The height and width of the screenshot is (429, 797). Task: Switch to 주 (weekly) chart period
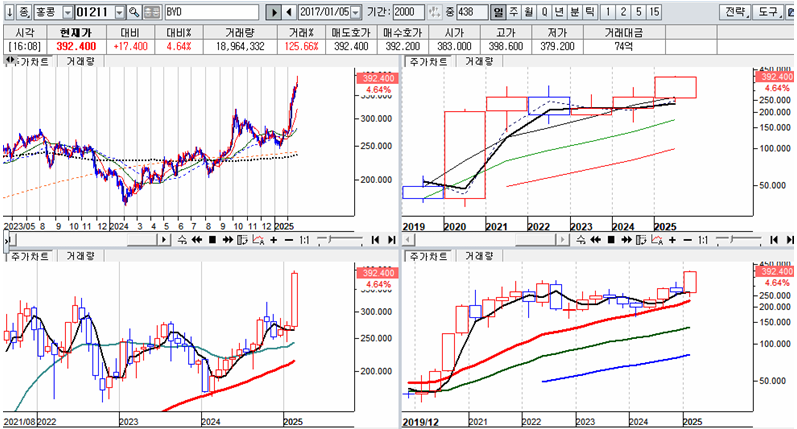click(515, 12)
